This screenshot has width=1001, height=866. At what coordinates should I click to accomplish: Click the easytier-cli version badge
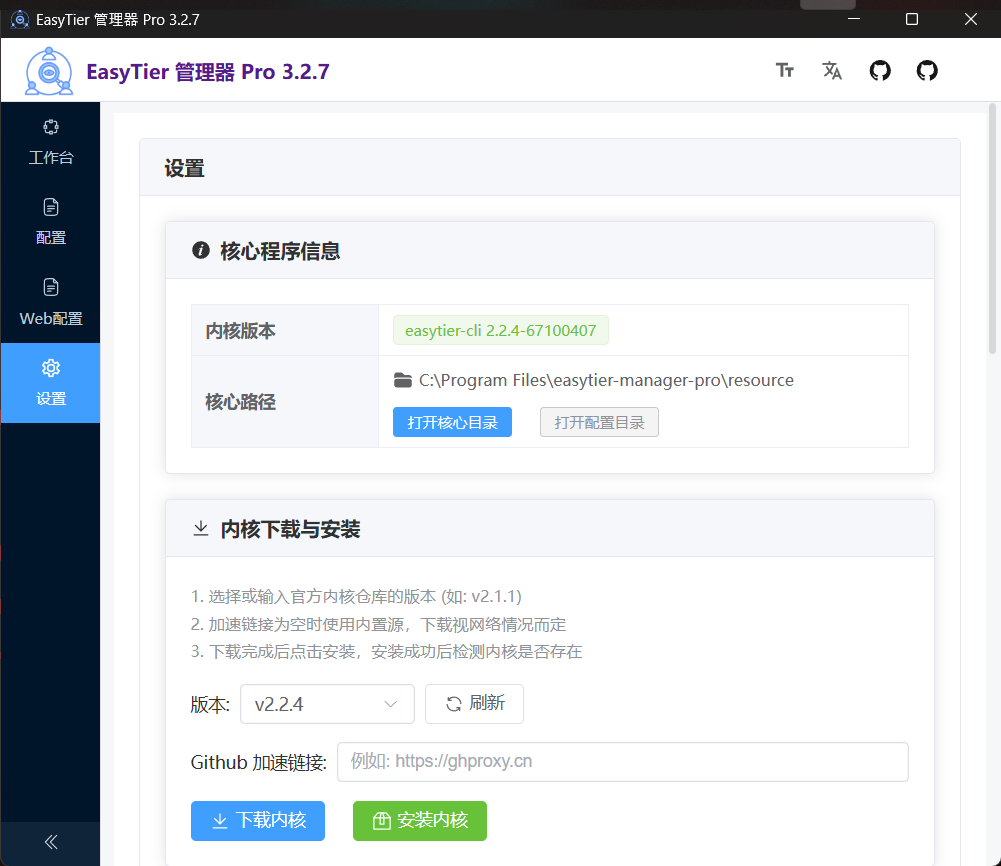click(x=500, y=329)
